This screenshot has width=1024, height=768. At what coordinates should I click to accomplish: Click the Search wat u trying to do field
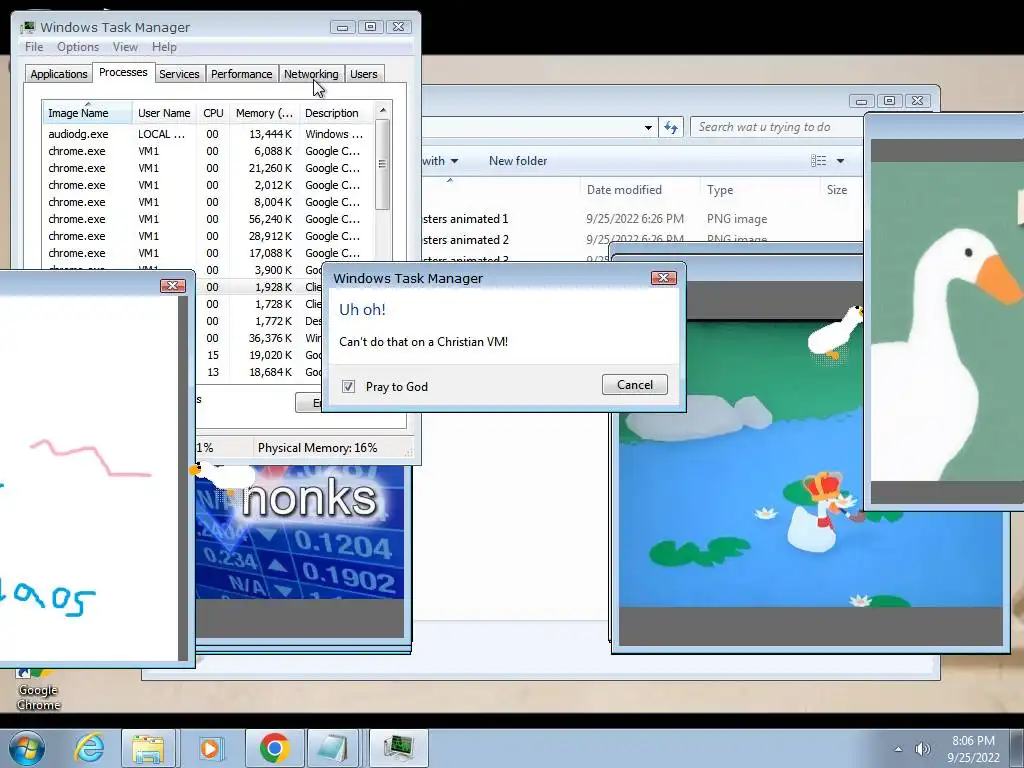tap(777, 127)
